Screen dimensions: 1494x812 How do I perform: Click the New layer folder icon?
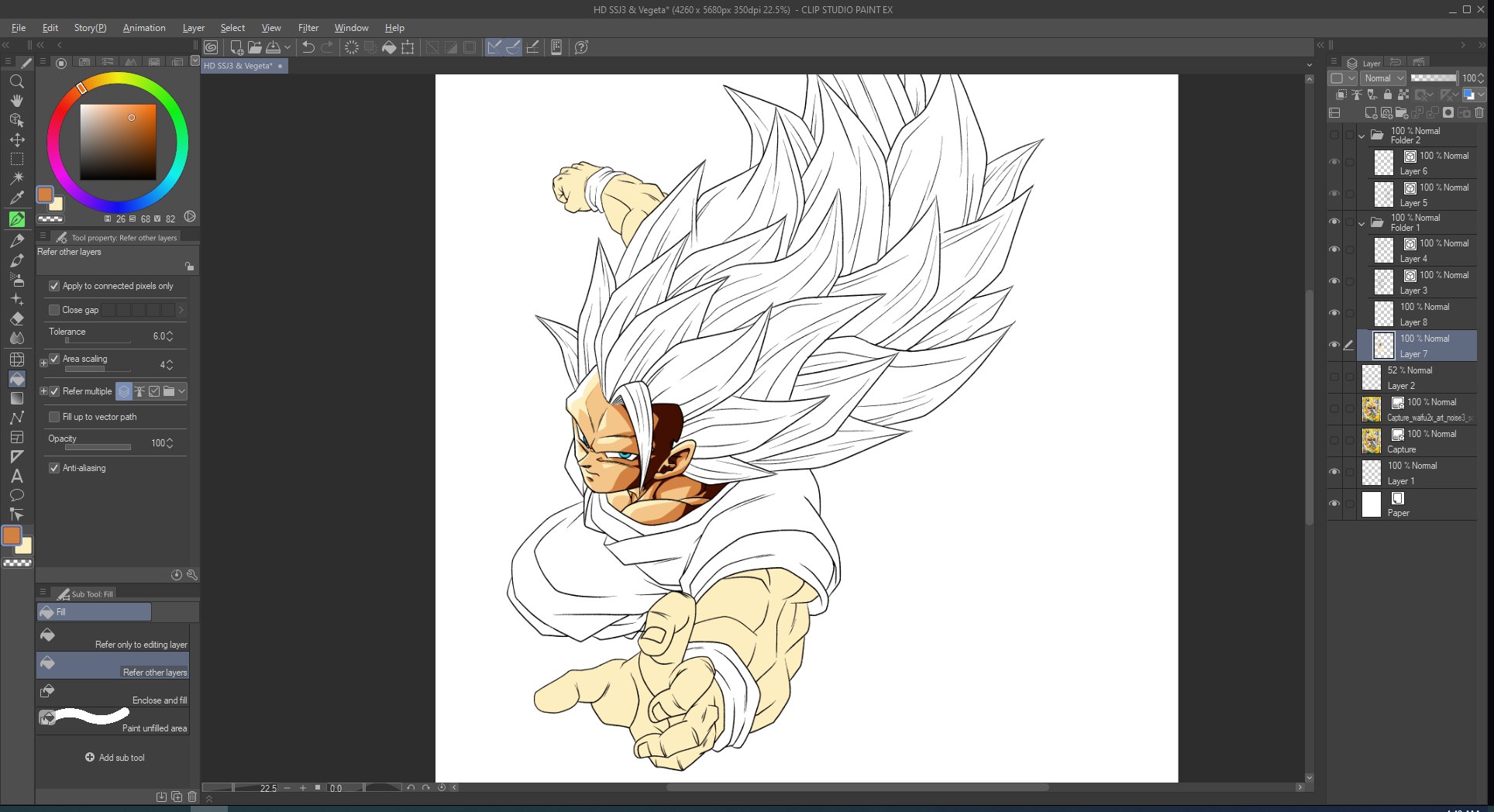coord(1401,113)
